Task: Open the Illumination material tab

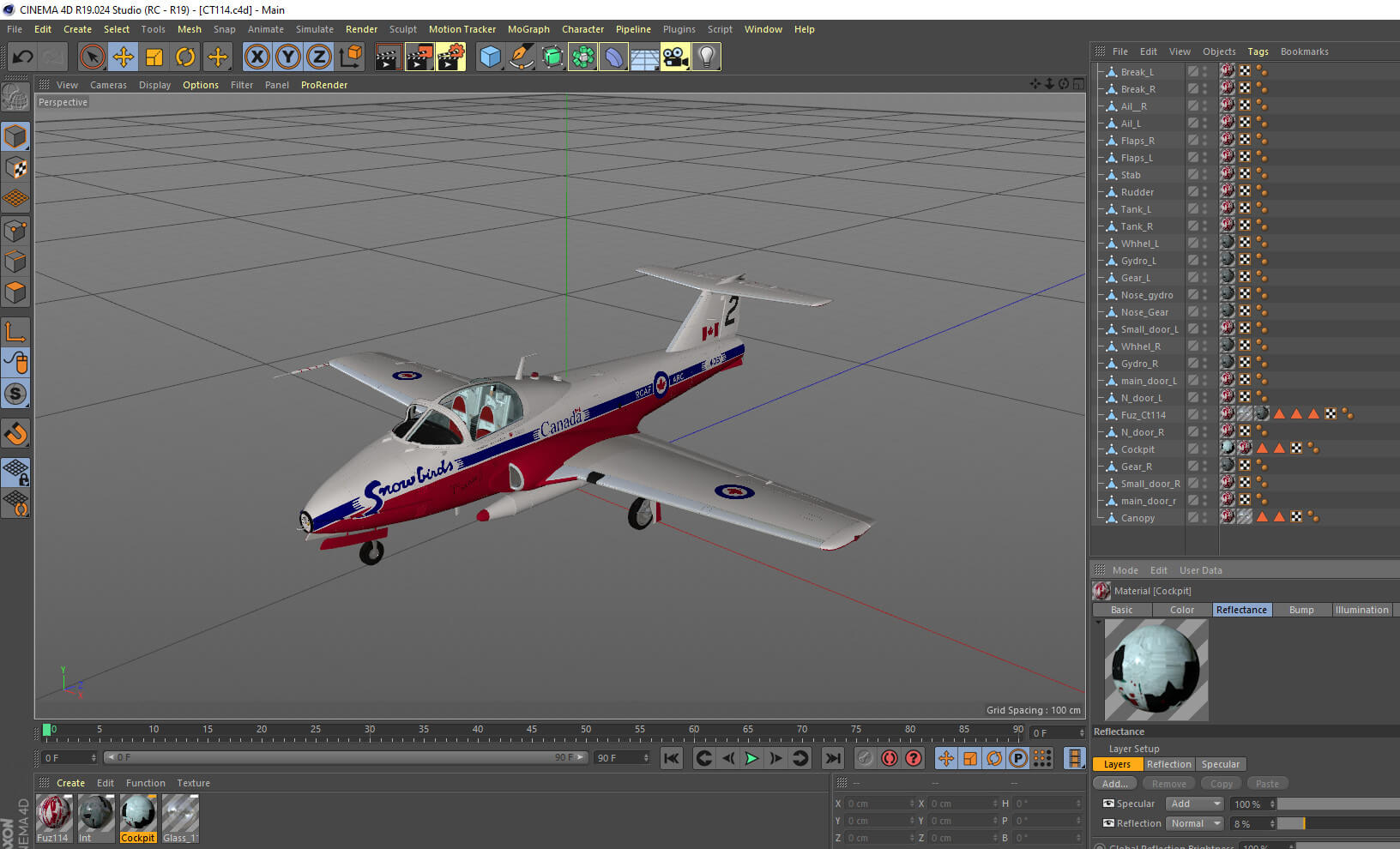Action: point(1361,610)
